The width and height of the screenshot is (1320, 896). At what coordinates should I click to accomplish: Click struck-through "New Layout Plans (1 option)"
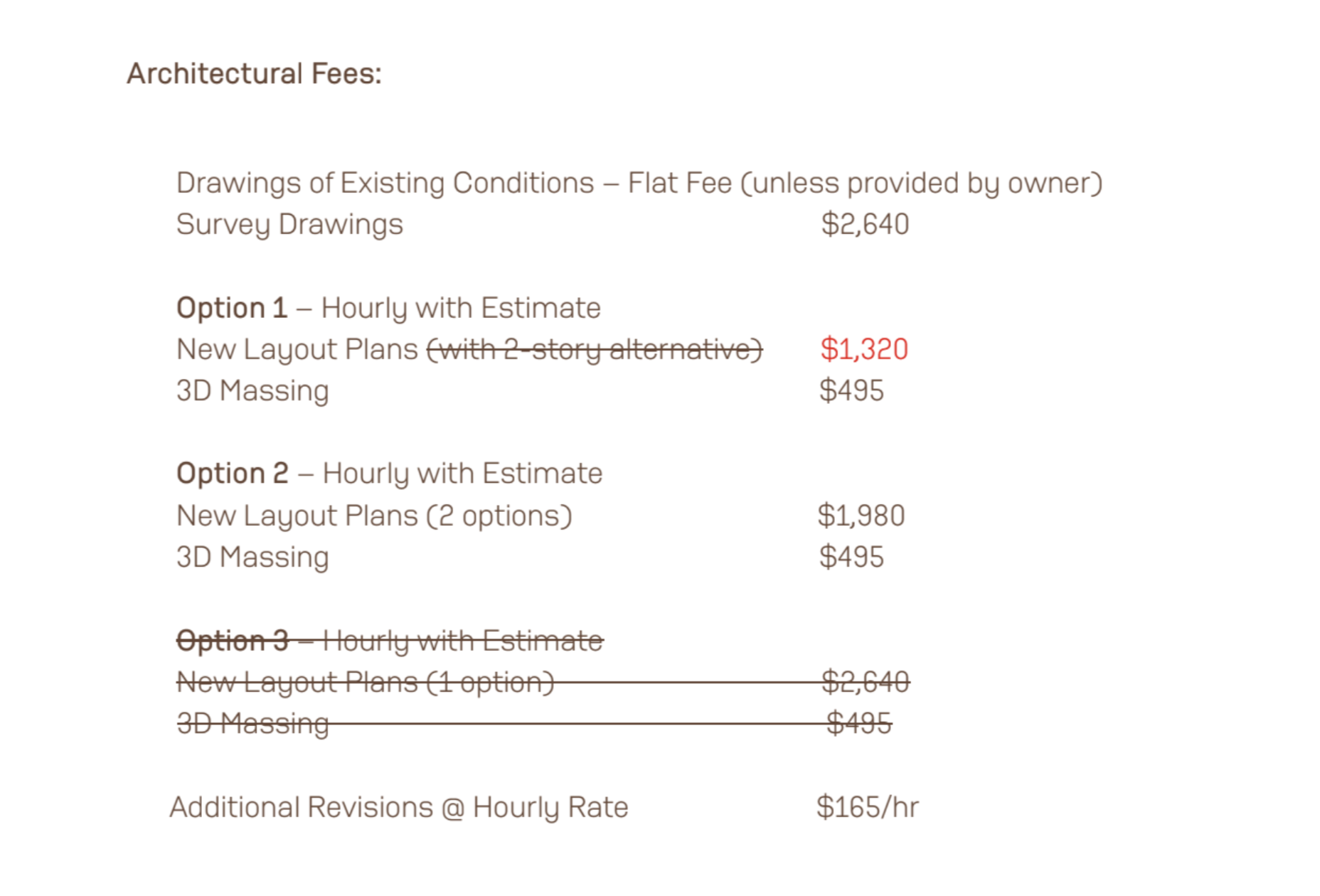pyautogui.click(x=365, y=683)
